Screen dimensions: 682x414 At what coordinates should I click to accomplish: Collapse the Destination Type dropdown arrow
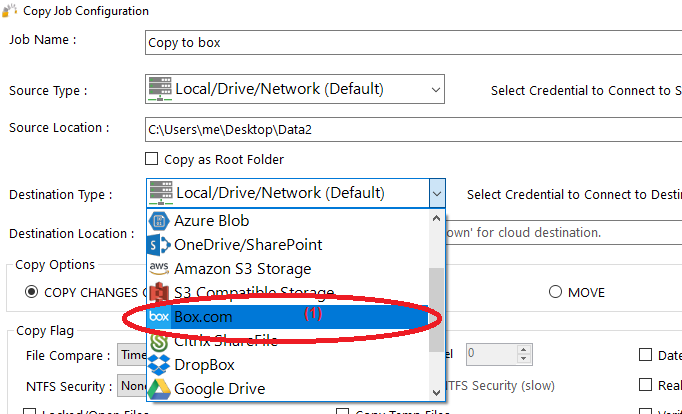(x=437, y=194)
